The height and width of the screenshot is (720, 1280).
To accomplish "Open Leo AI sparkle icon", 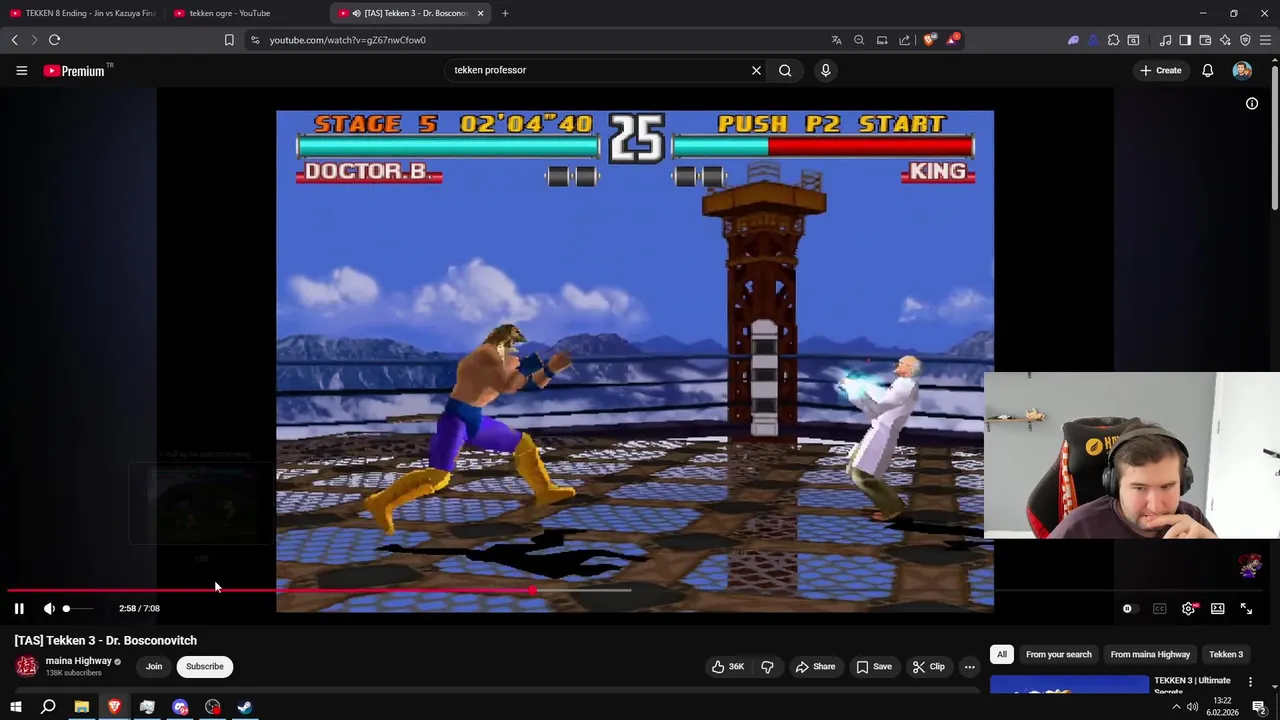I will coord(1225,40).
